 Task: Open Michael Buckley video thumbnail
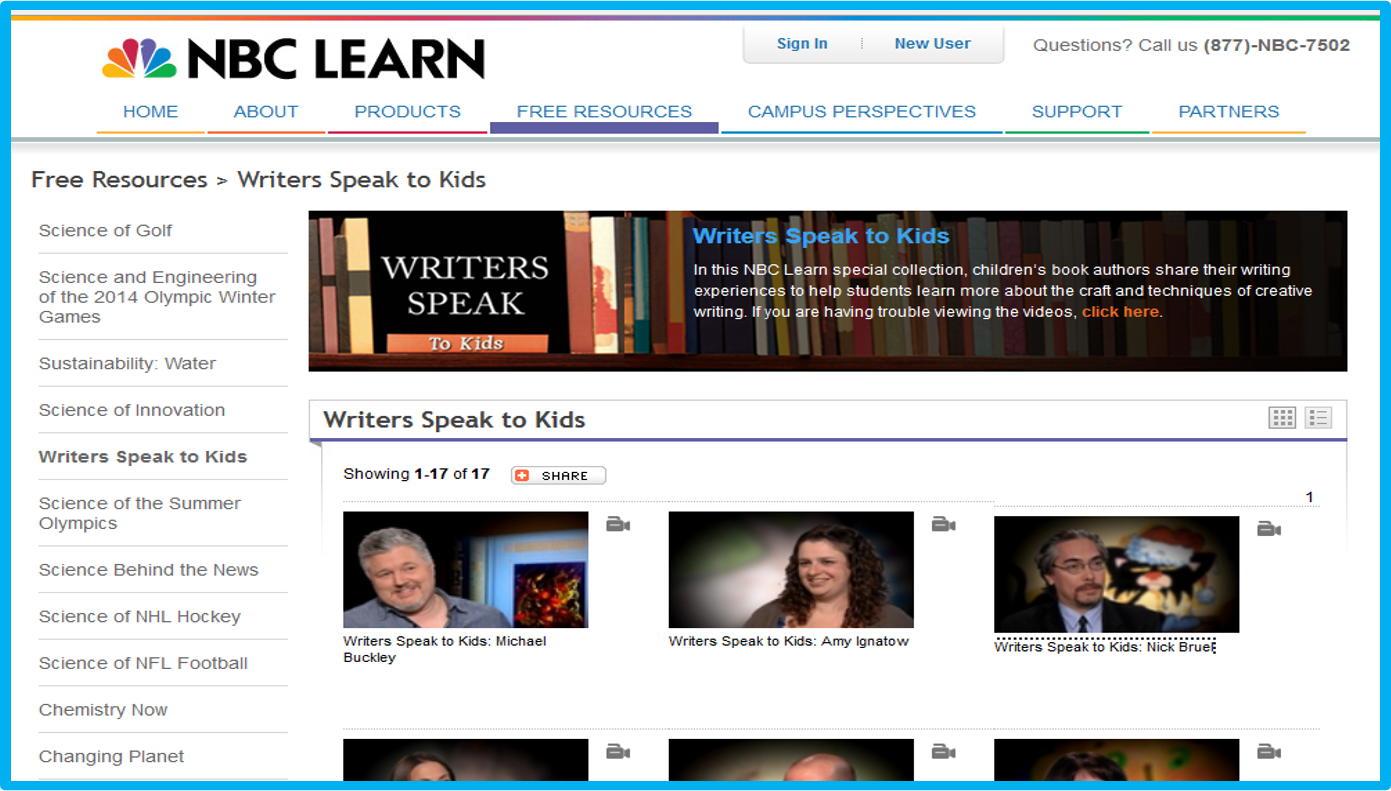pos(466,570)
